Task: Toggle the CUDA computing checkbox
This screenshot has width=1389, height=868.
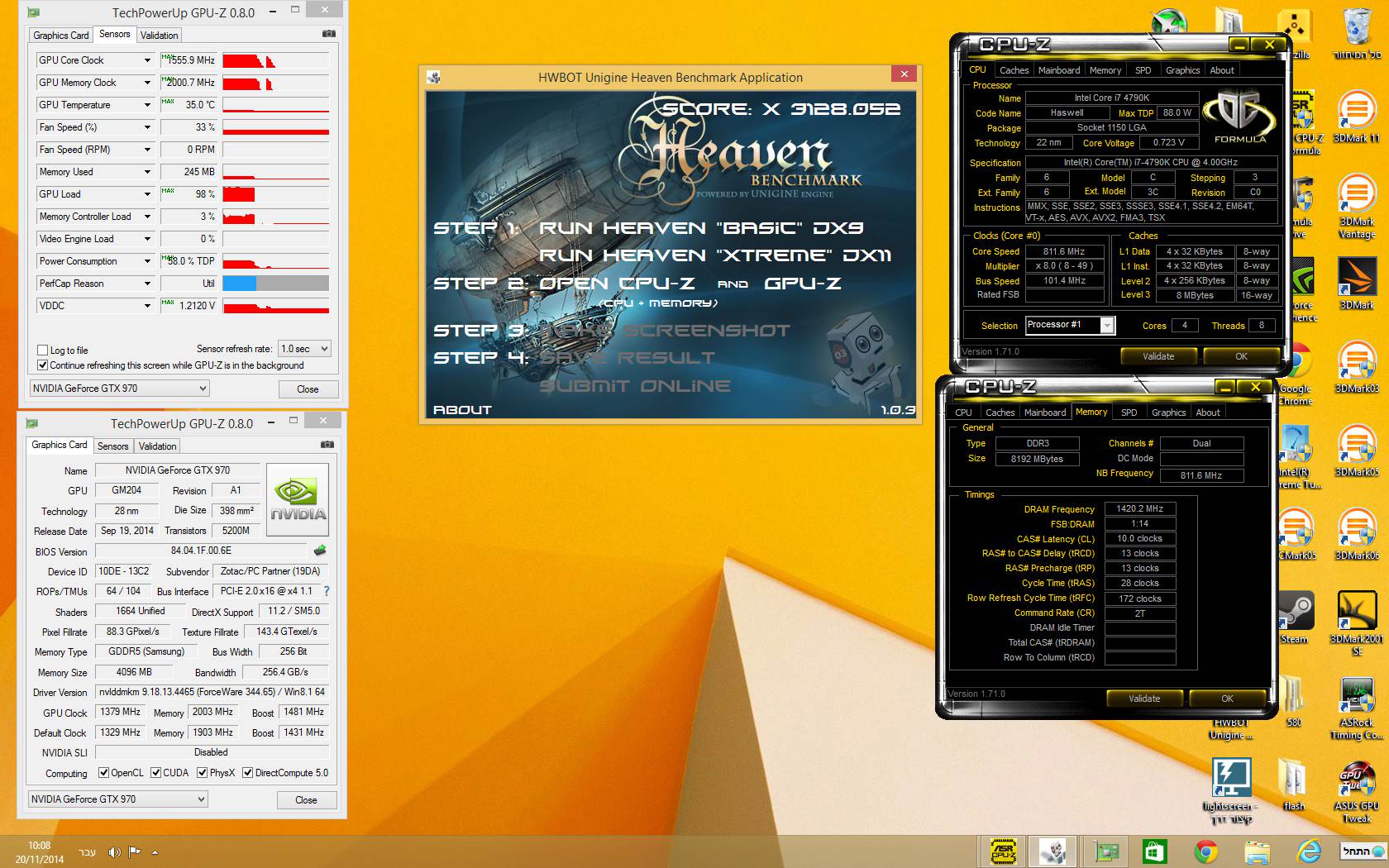Action: pos(155,773)
